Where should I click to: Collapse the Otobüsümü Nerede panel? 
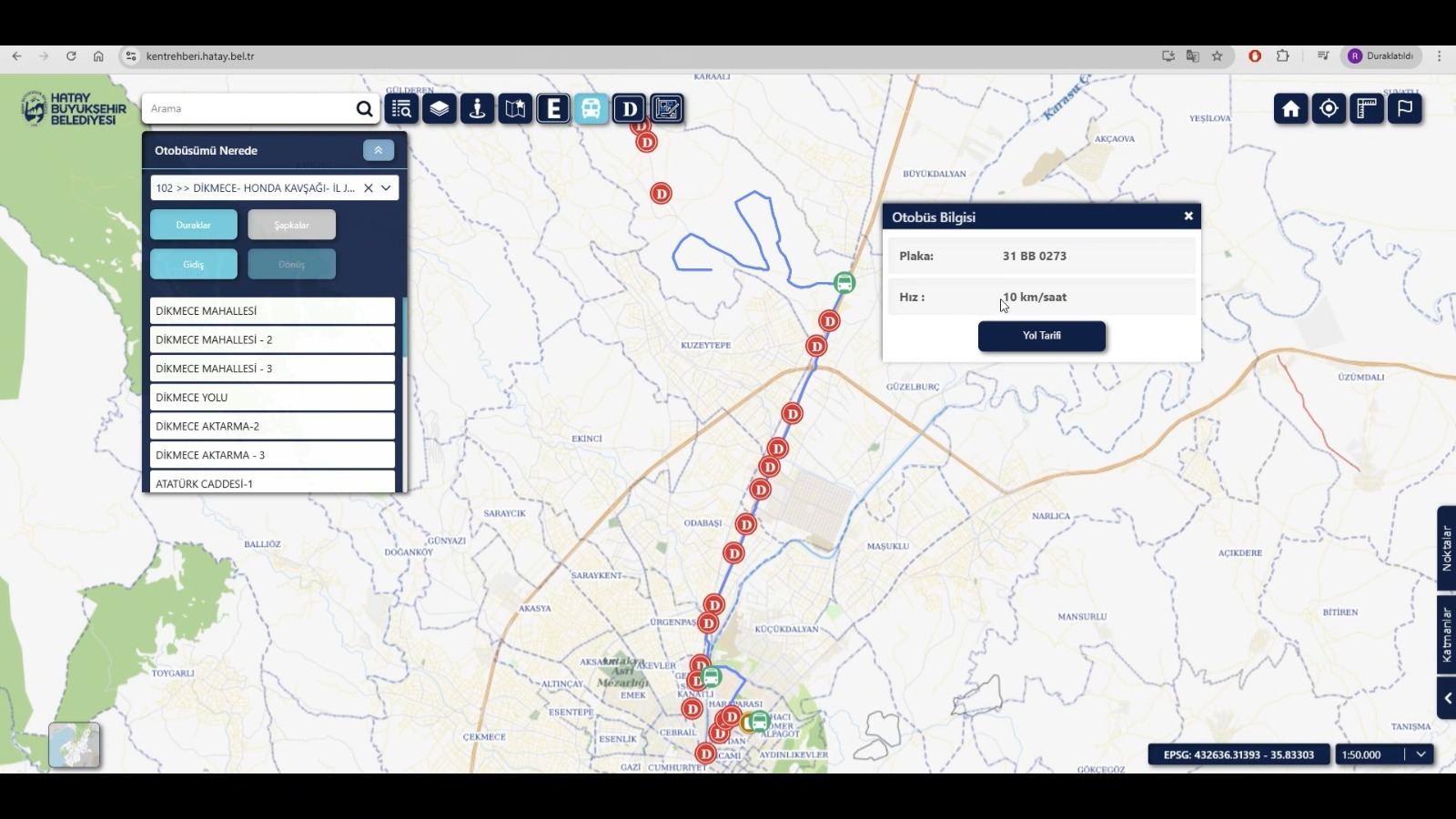tap(378, 151)
